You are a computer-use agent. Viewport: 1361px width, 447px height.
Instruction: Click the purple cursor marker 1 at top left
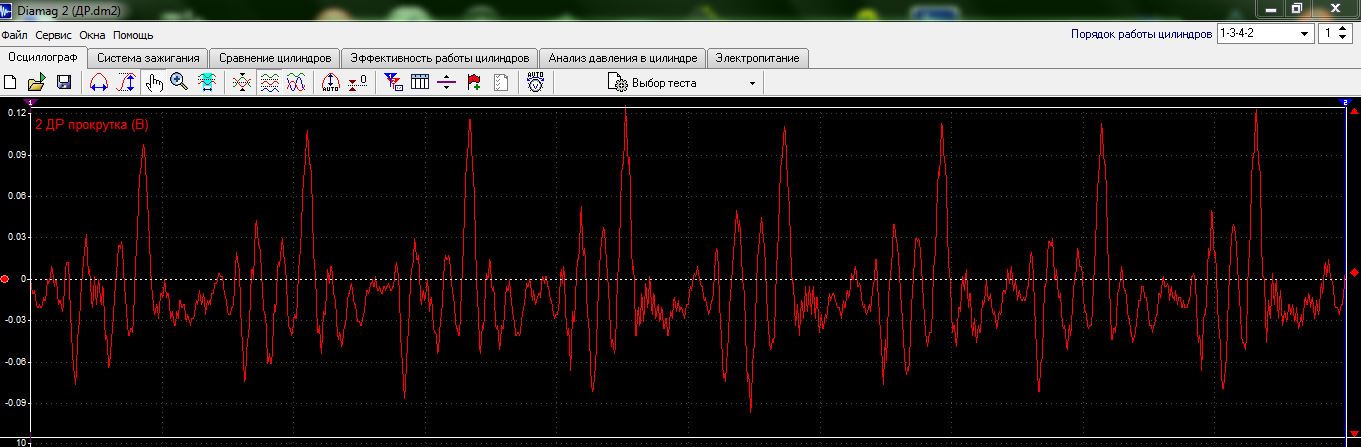tap(31, 103)
